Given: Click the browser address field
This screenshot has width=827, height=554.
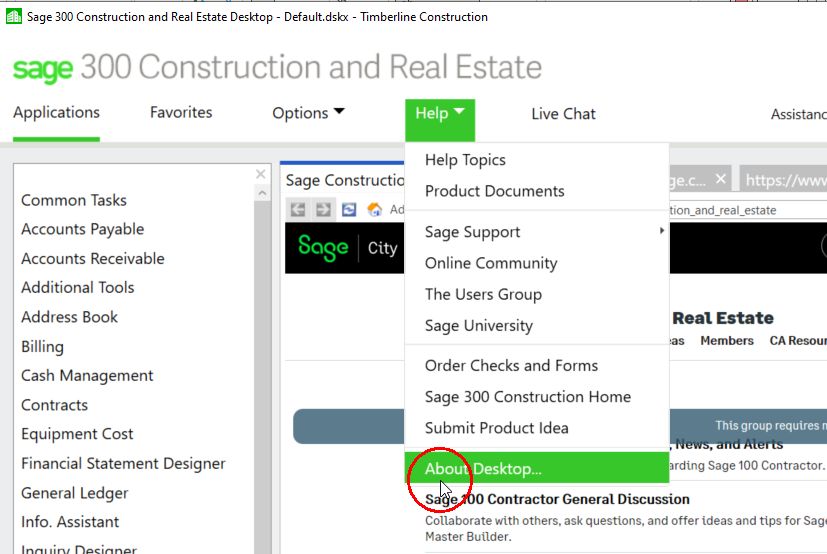Looking at the screenshot, I should [748, 210].
